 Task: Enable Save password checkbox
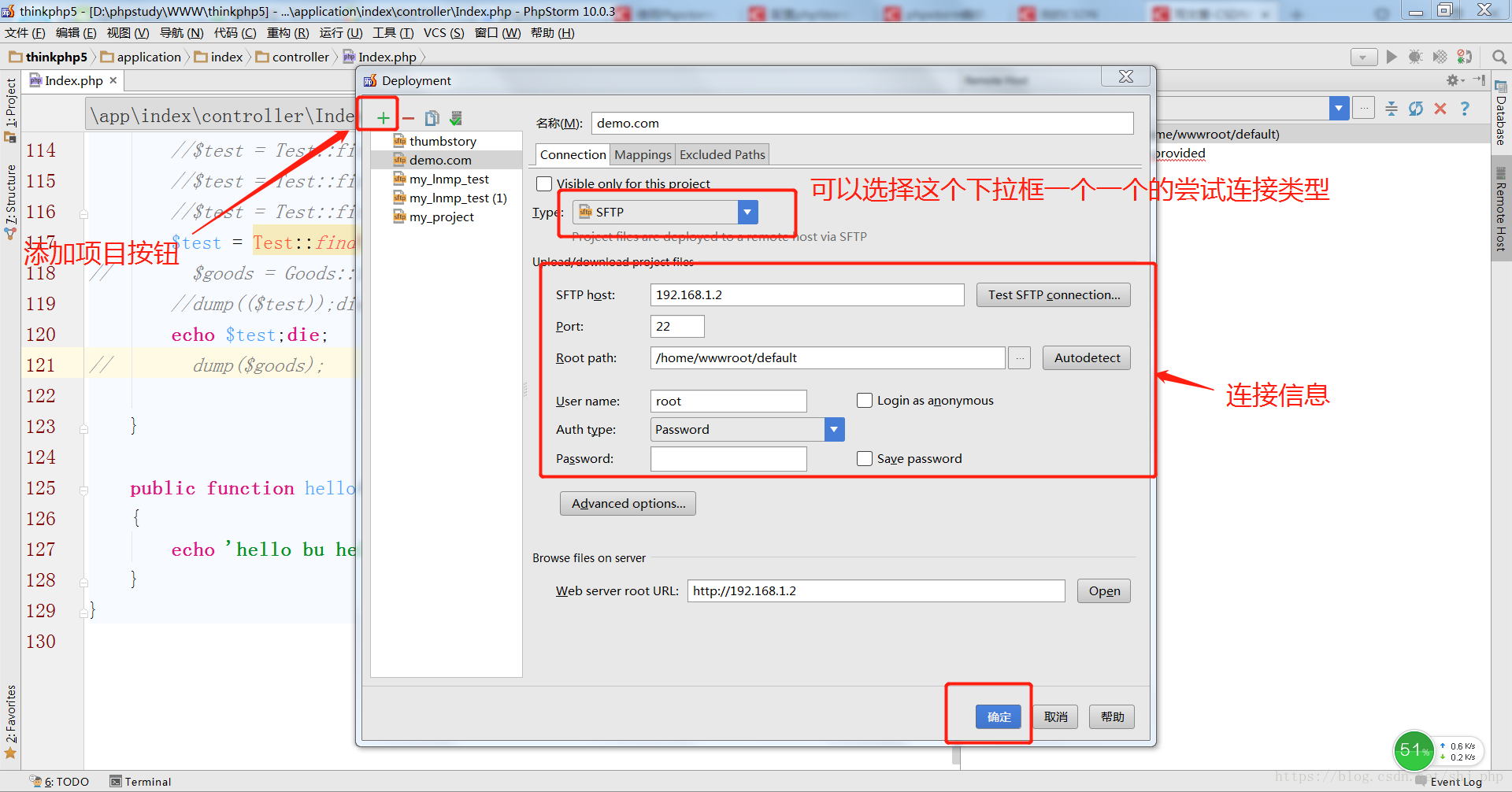pyautogui.click(x=865, y=458)
